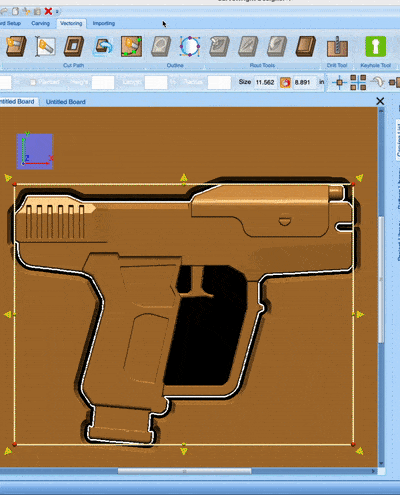This screenshot has width=400, height=495.
Task: Click the red X delete icon in quick toolbar
Action: point(48,11)
